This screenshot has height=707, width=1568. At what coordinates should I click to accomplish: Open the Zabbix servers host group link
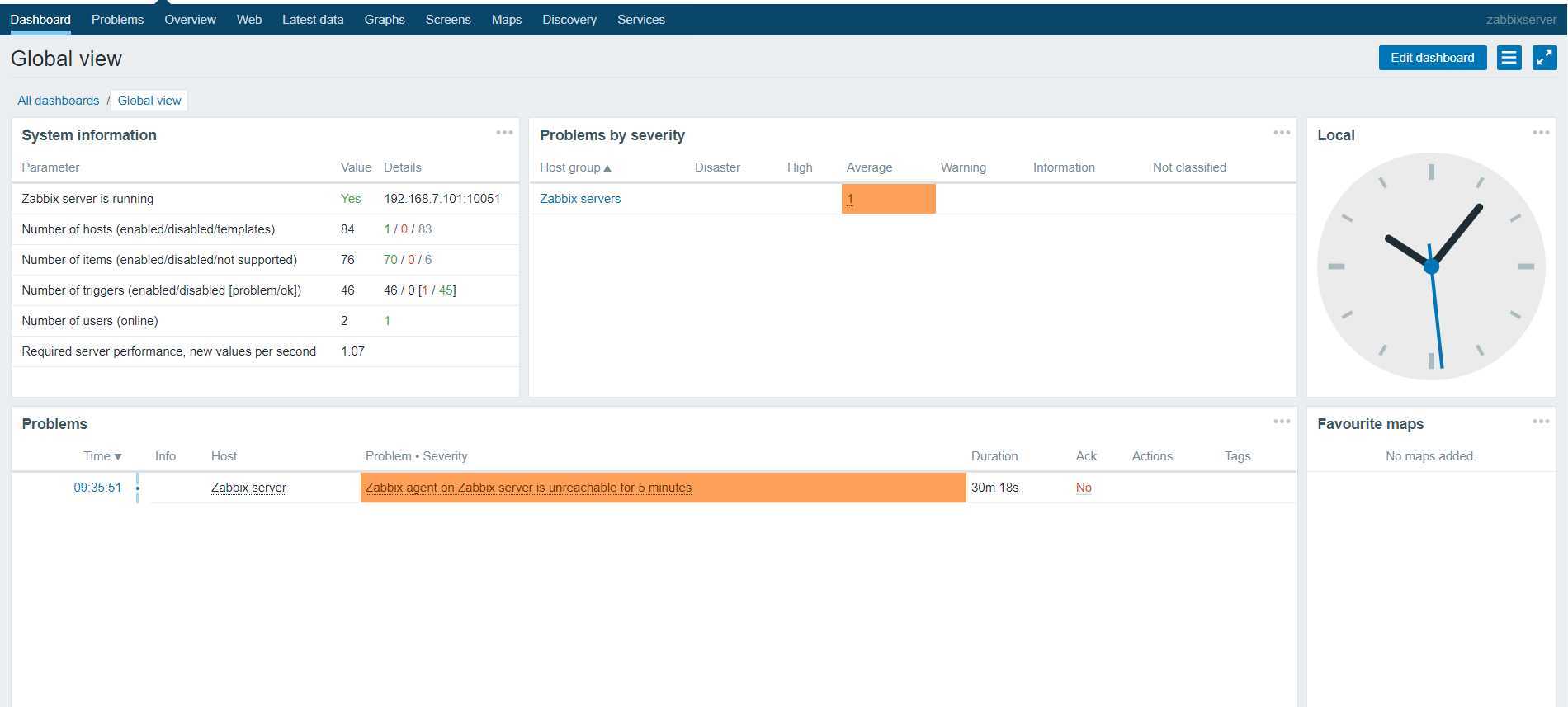click(x=580, y=199)
